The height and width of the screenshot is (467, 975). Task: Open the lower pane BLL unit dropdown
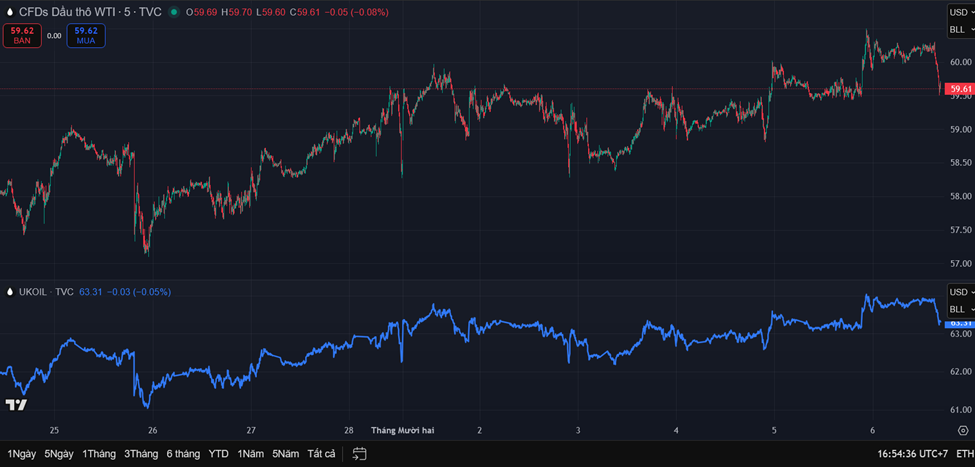pyautogui.click(x=961, y=309)
